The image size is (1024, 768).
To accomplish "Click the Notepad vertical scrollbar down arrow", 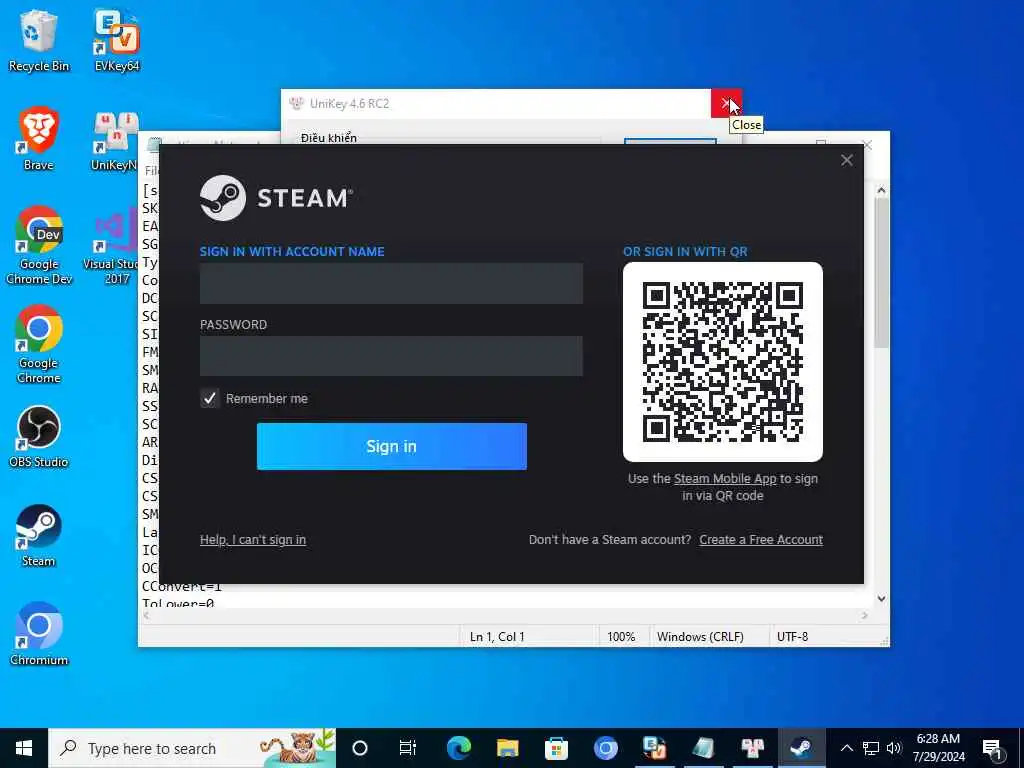I will pos(882,598).
